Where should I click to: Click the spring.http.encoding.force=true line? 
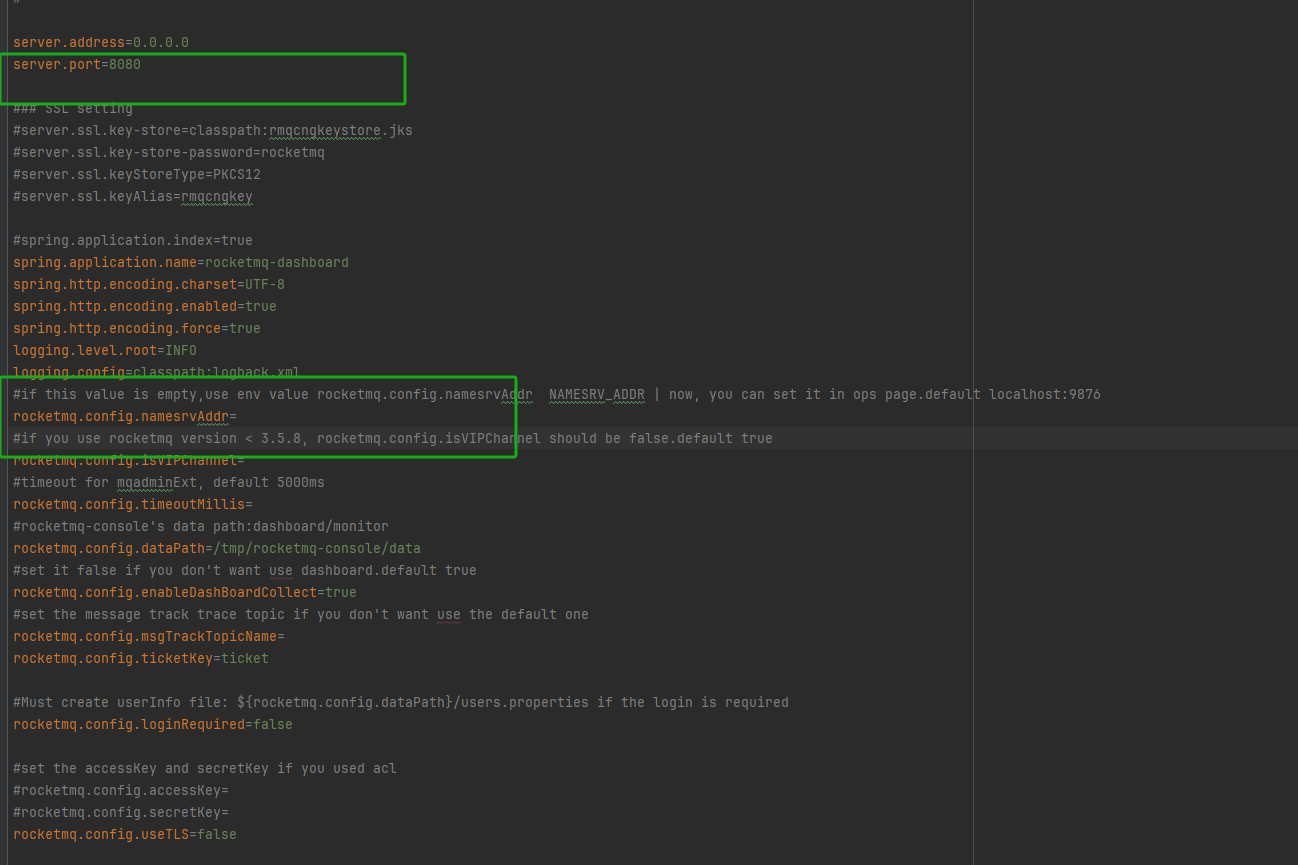[137, 329]
